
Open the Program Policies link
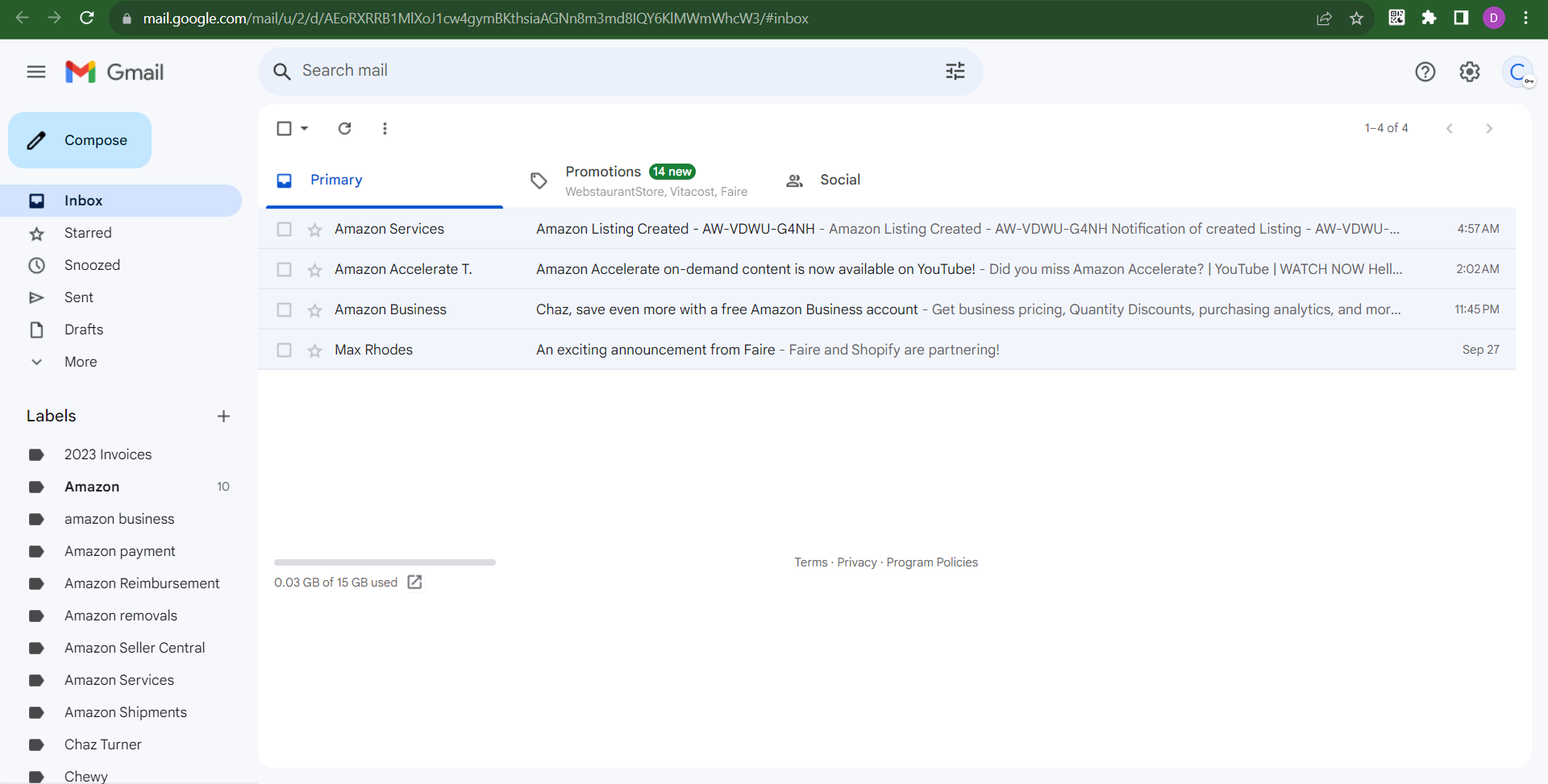[x=932, y=562]
